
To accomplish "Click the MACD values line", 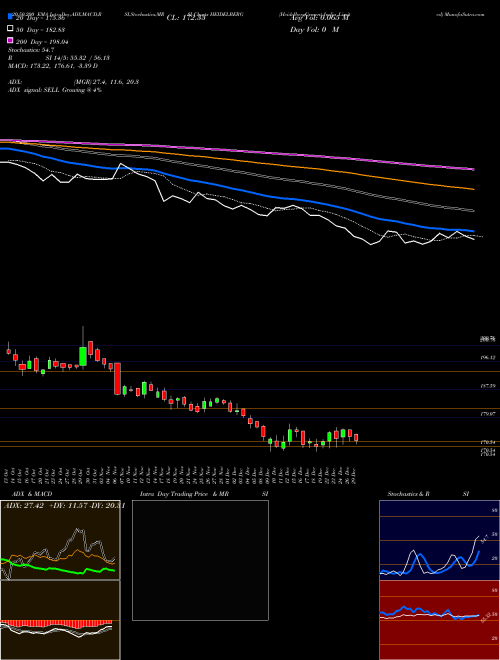I will (x=53, y=66).
